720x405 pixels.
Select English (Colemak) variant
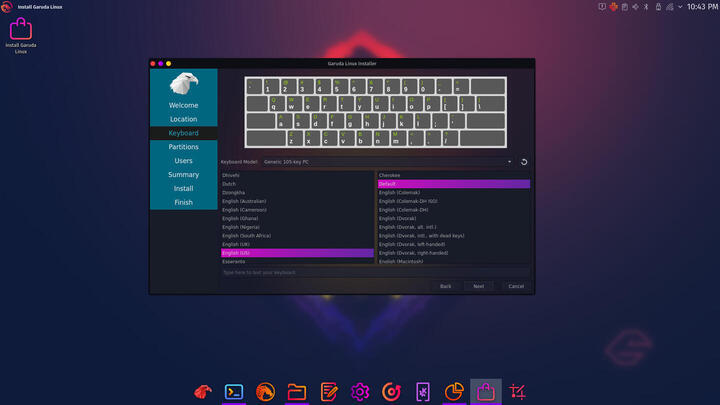pos(454,193)
